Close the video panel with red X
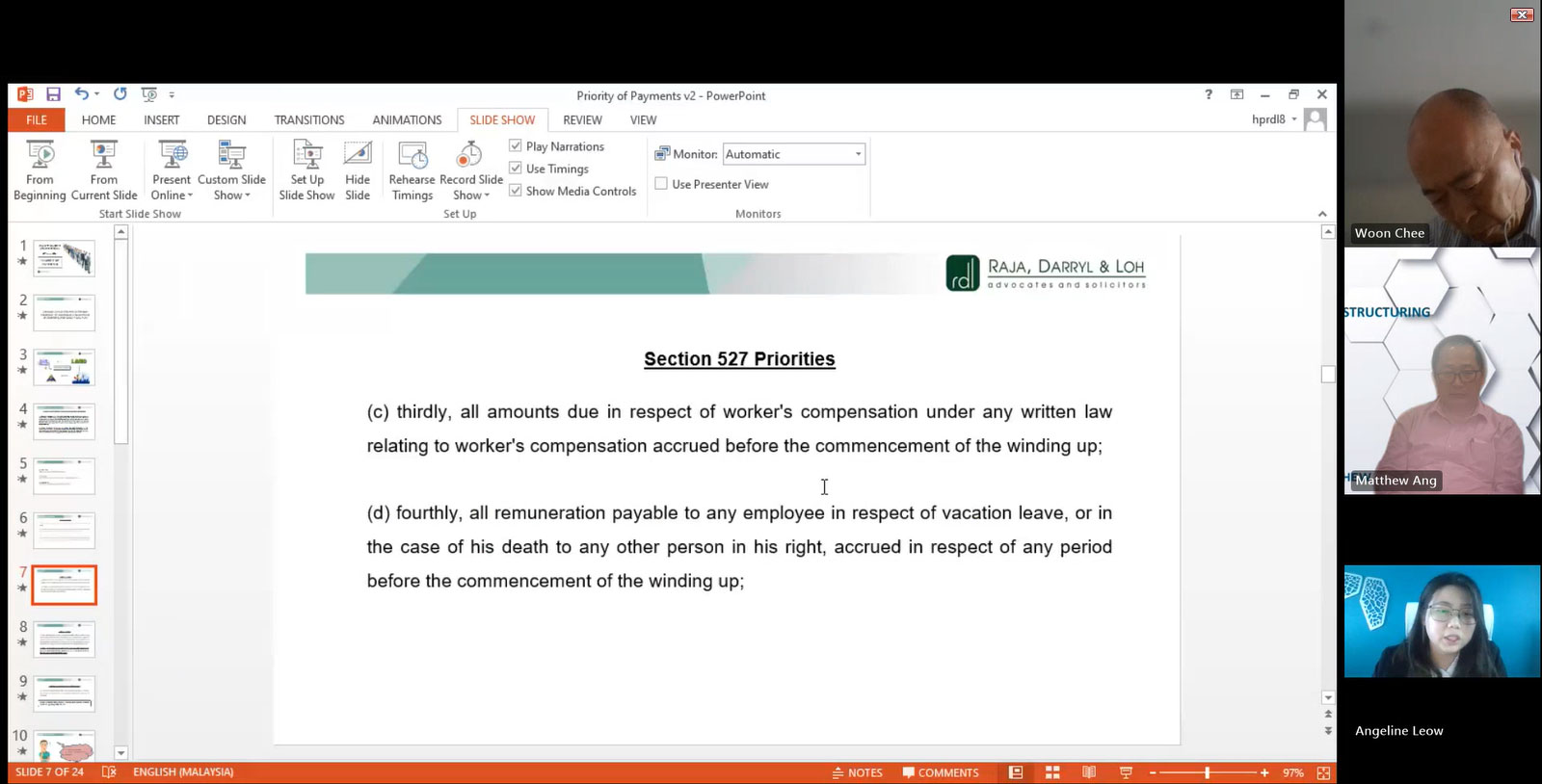1542x784 pixels. pos(1522,14)
